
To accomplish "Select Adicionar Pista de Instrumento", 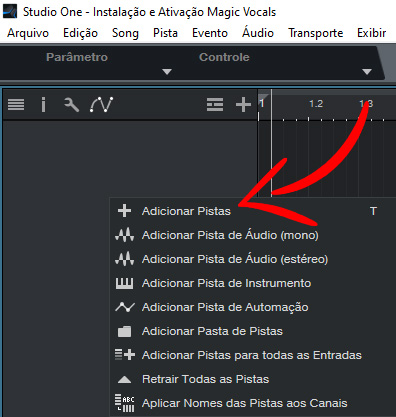I will 253,283.
